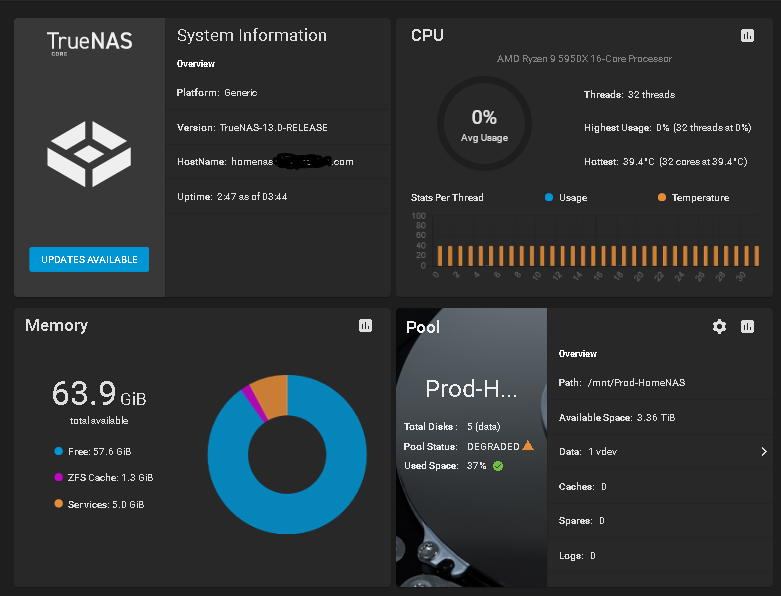The image size is (781, 596).
Task: Click the memory donut chart
Action: point(287,454)
